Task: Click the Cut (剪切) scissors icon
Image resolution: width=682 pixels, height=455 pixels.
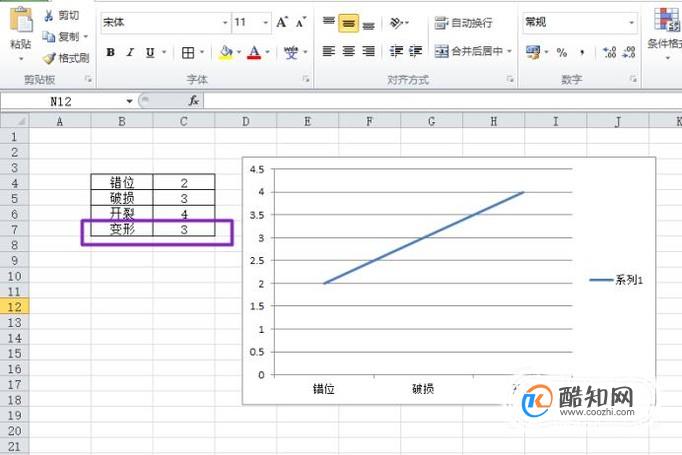Action: (48, 16)
